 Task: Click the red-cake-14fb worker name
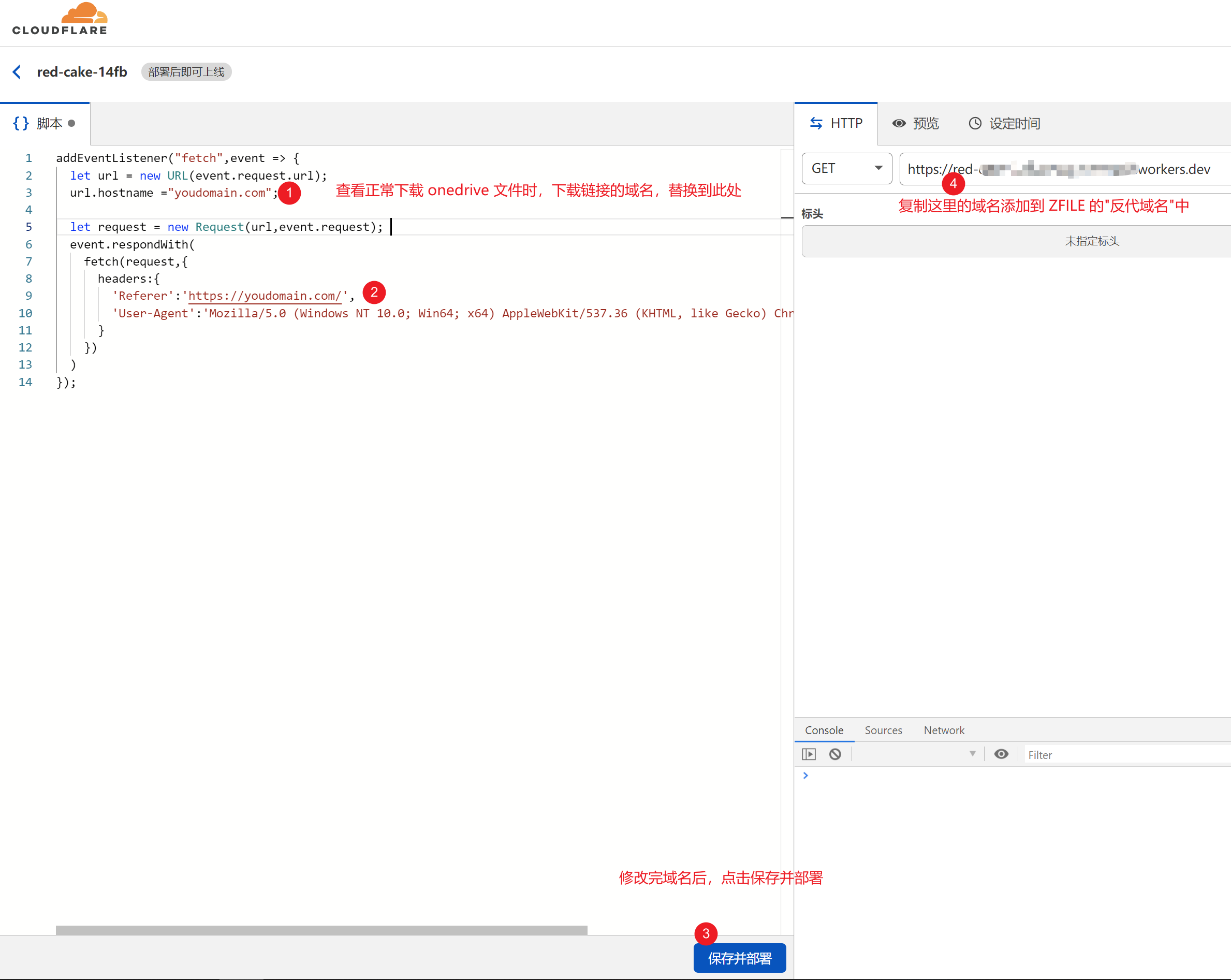click(x=82, y=72)
